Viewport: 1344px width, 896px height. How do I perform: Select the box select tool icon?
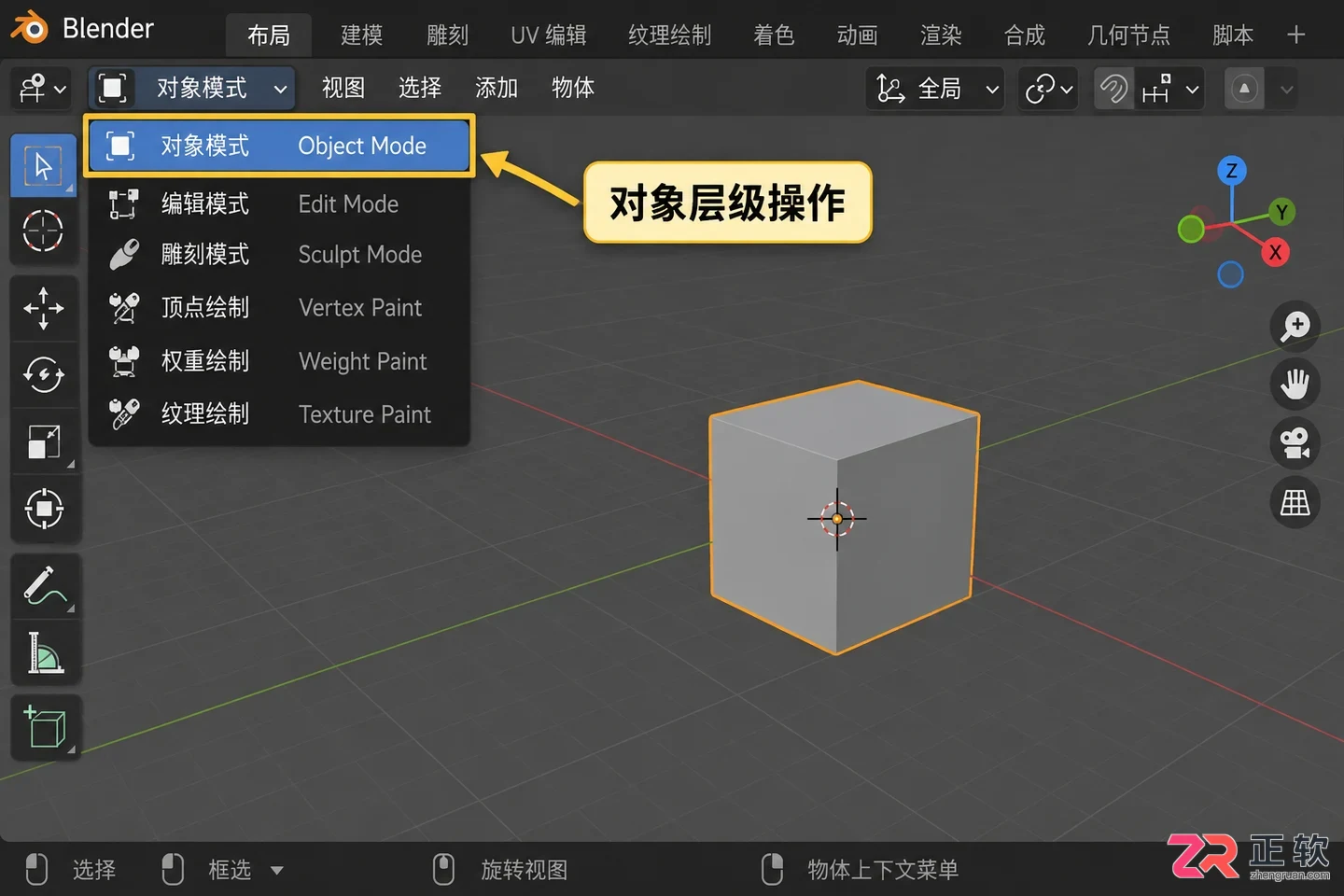click(43, 165)
